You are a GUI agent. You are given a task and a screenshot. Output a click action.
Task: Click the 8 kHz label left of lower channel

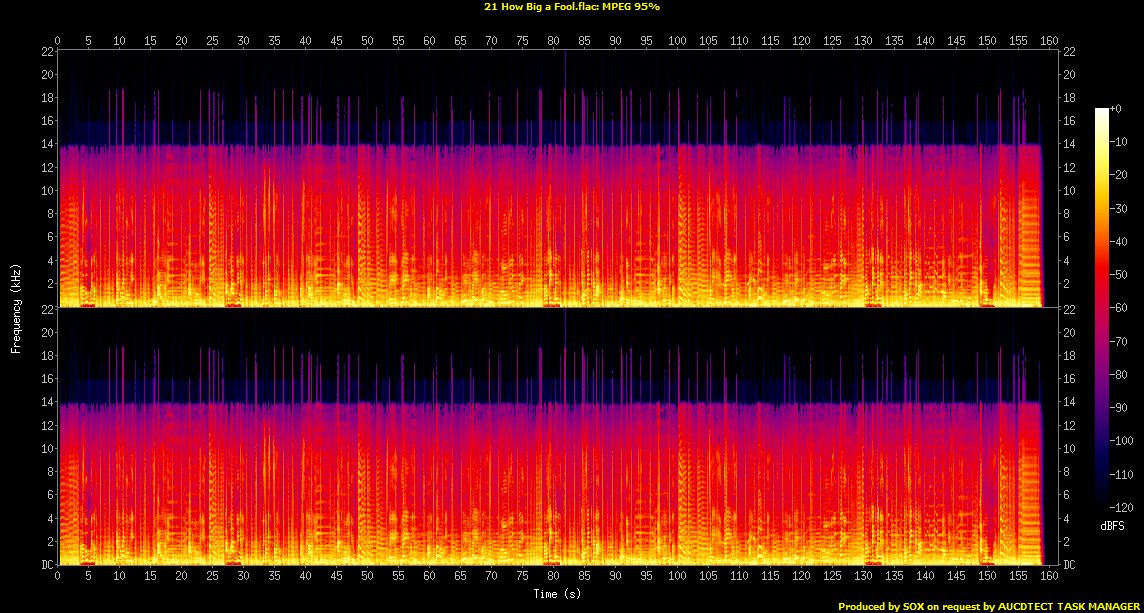[48, 472]
